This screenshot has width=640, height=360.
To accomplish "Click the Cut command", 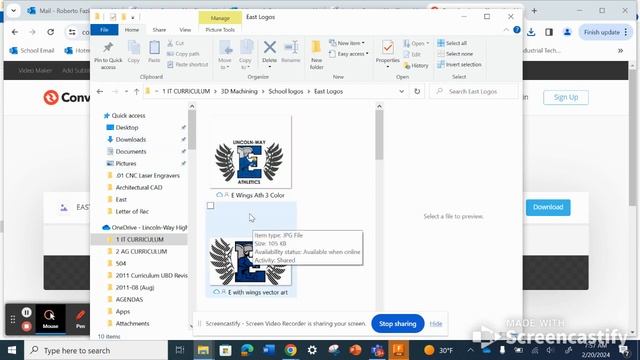I will (176, 43).
